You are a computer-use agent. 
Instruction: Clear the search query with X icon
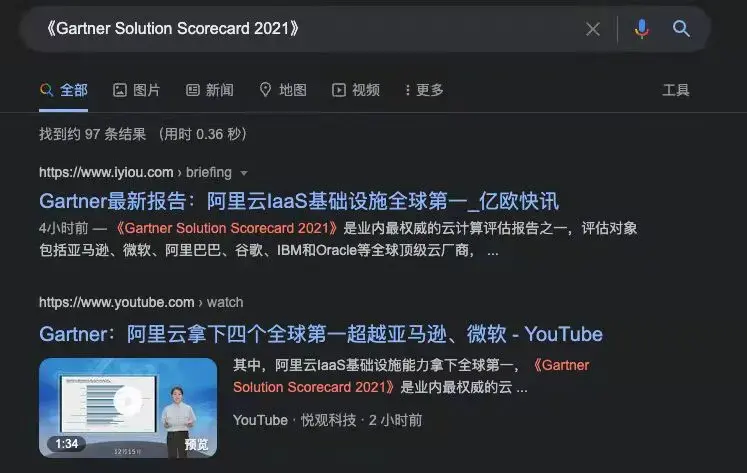click(x=593, y=29)
